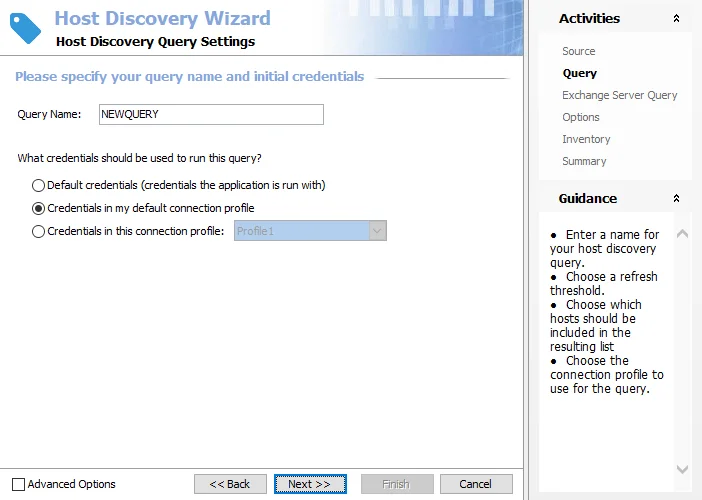
Task: Cancel the Host Discovery Wizard
Action: click(x=476, y=484)
